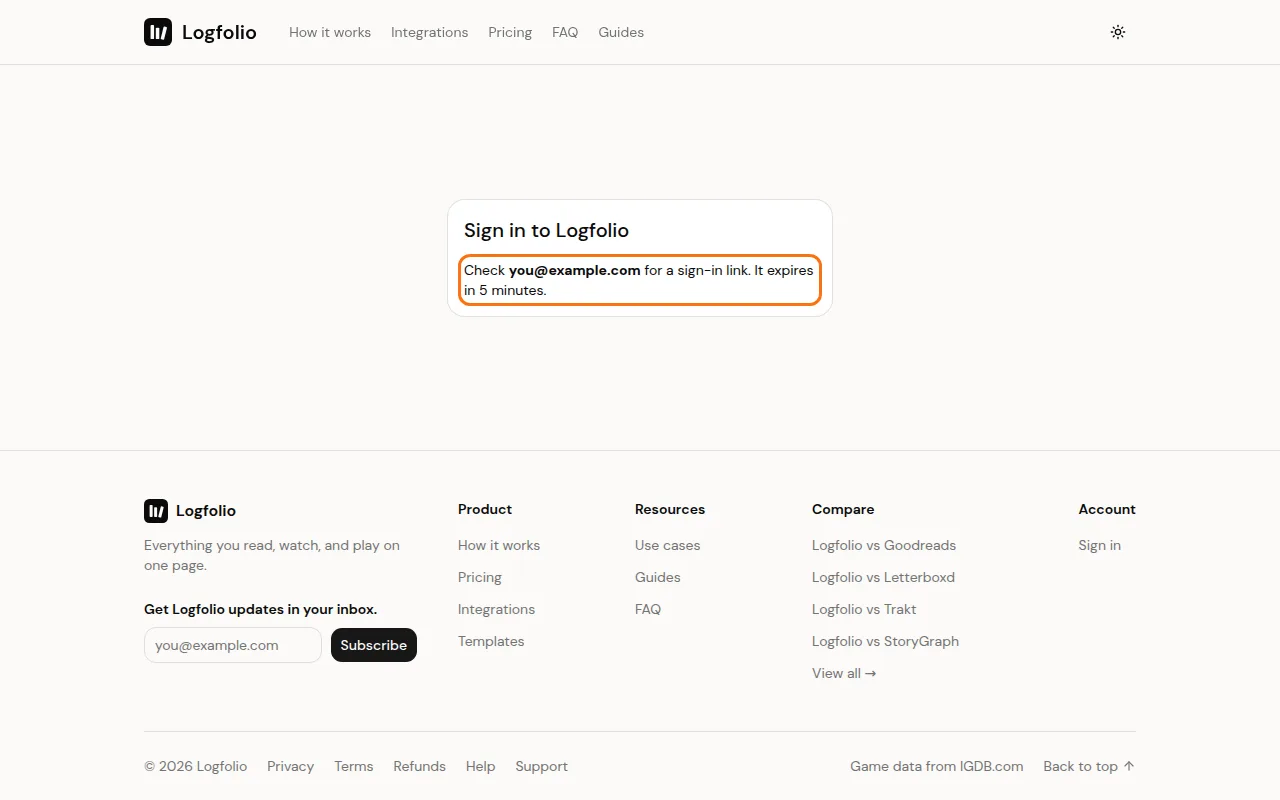The image size is (1280, 800).
Task: Click the you@example.com bold text in message
Action: click(x=575, y=270)
